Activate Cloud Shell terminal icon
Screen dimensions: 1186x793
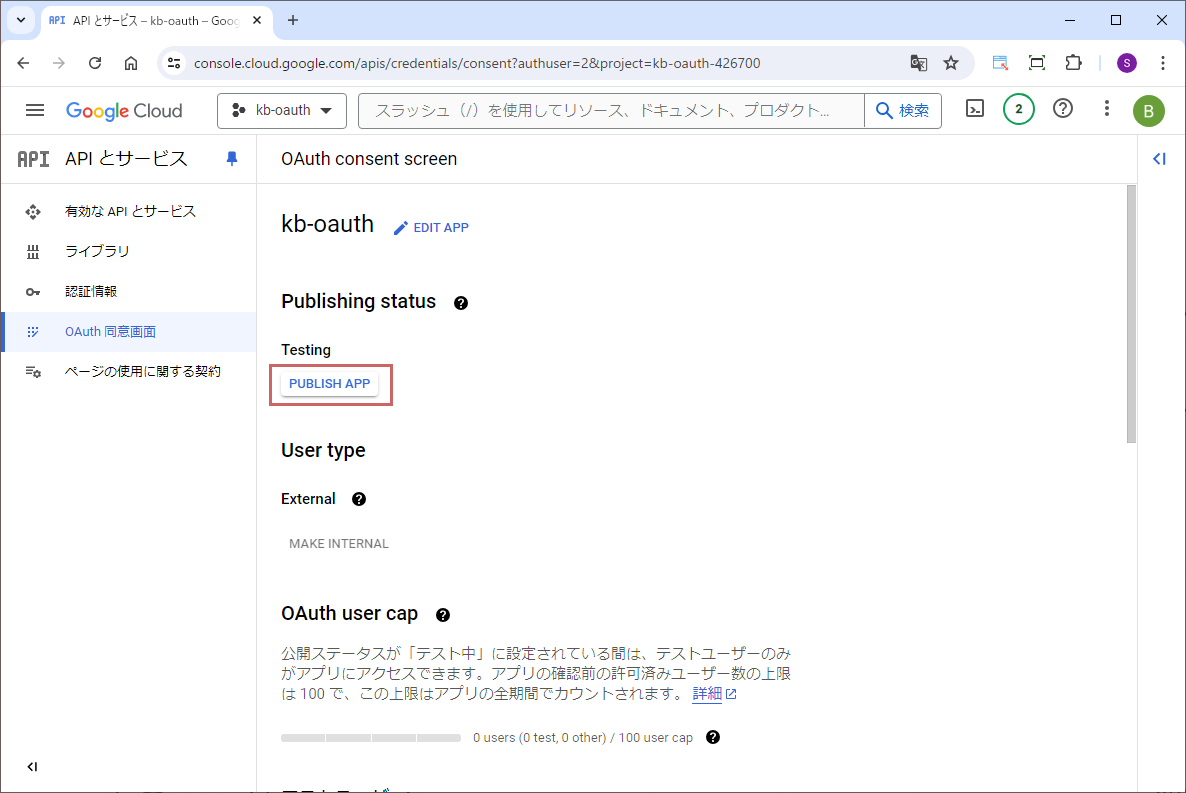(x=975, y=110)
